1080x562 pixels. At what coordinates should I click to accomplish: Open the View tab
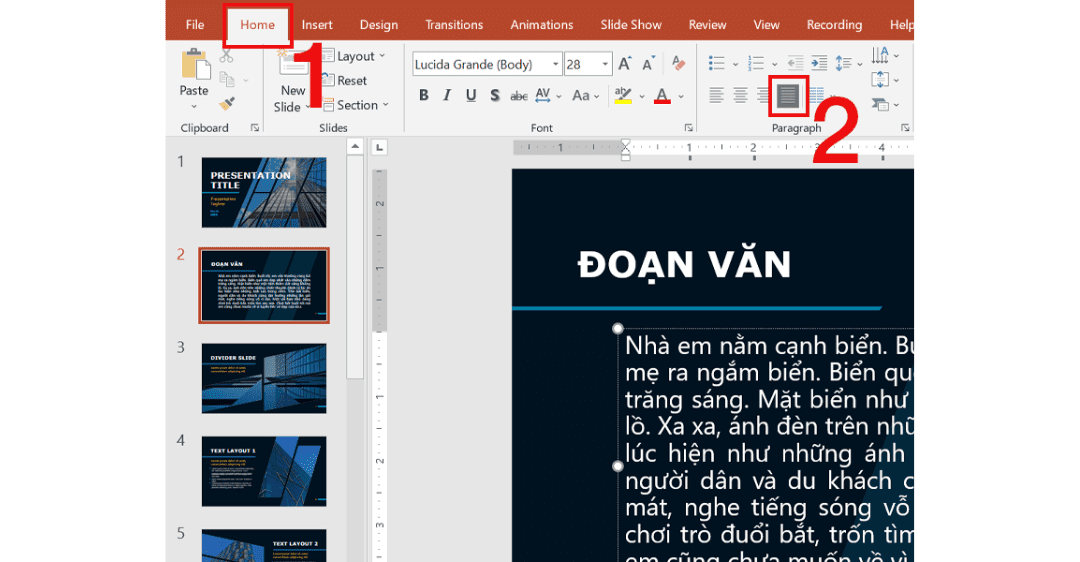pos(767,25)
